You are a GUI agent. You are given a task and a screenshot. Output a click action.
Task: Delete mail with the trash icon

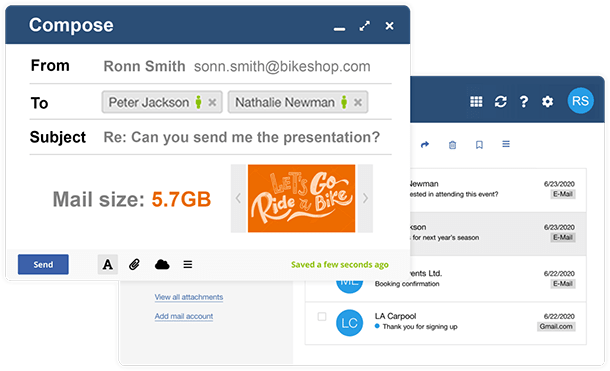[x=452, y=145]
